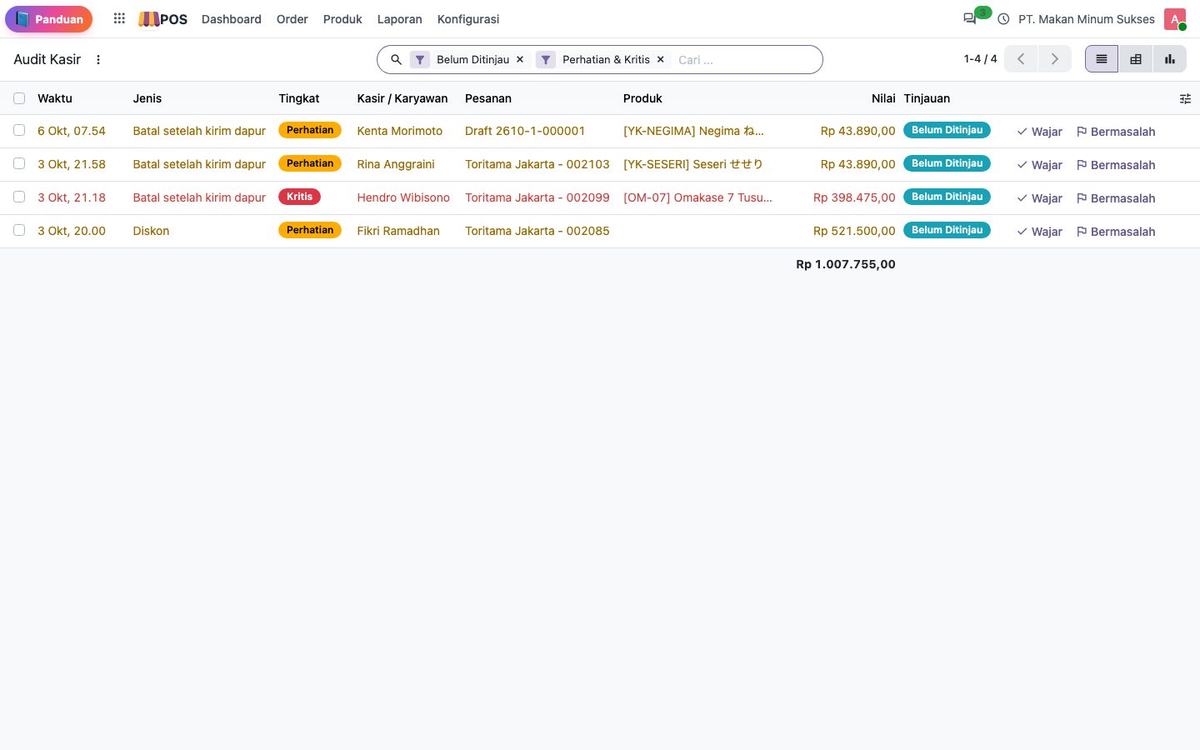This screenshot has height=750, width=1200.
Task: Go to next page arrow
Action: click(1054, 59)
